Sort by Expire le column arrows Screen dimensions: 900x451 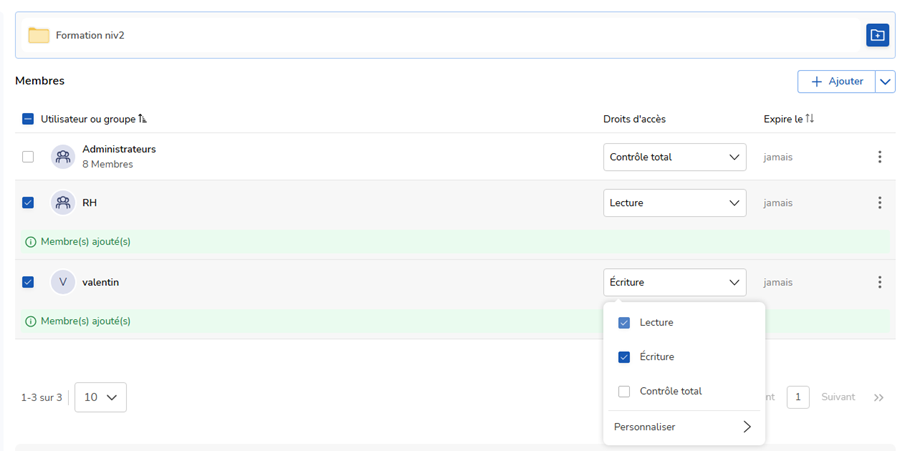810,119
